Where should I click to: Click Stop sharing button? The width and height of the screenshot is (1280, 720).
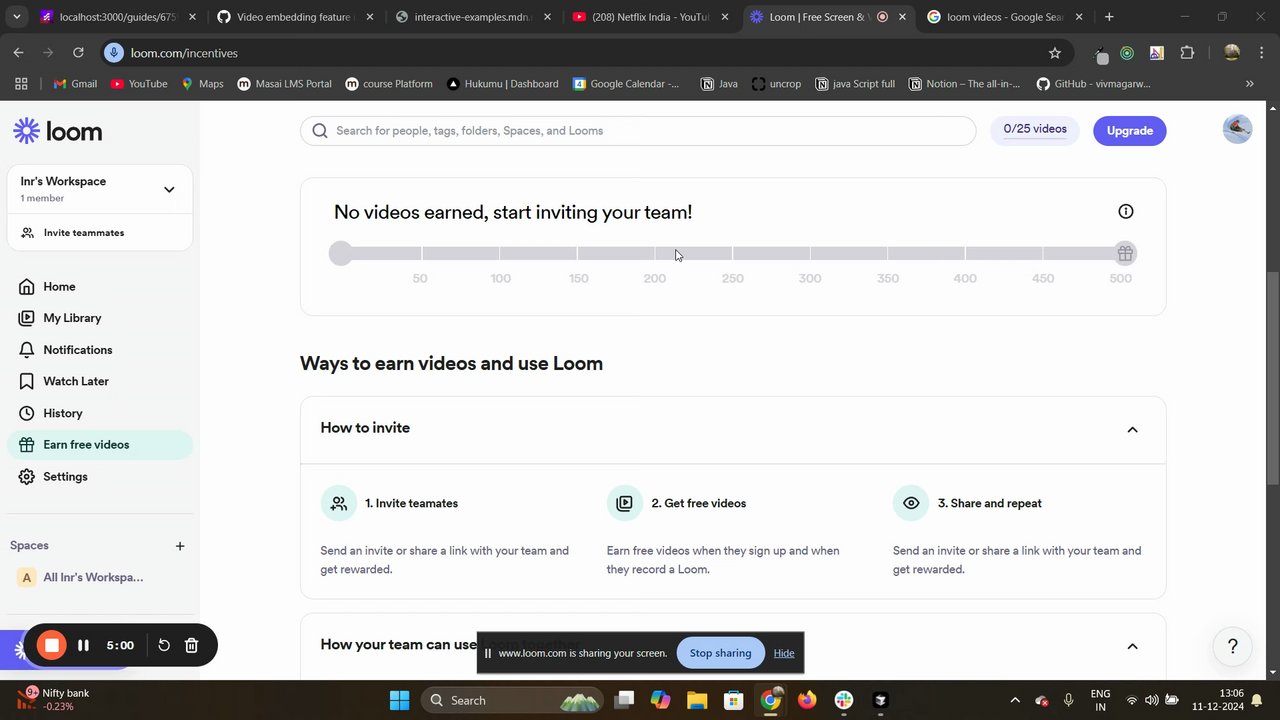[x=720, y=653]
